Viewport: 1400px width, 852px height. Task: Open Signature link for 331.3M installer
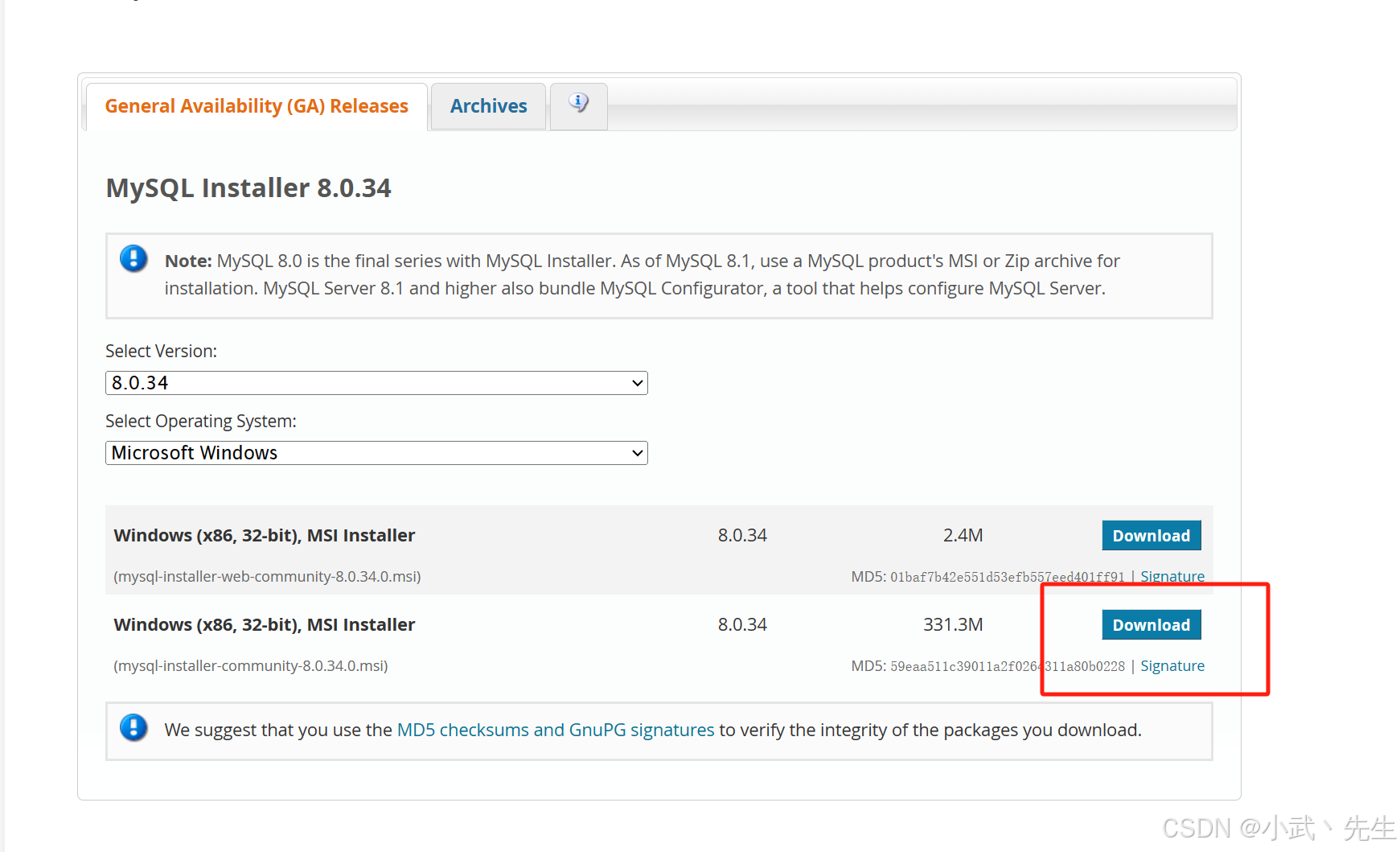click(1172, 666)
